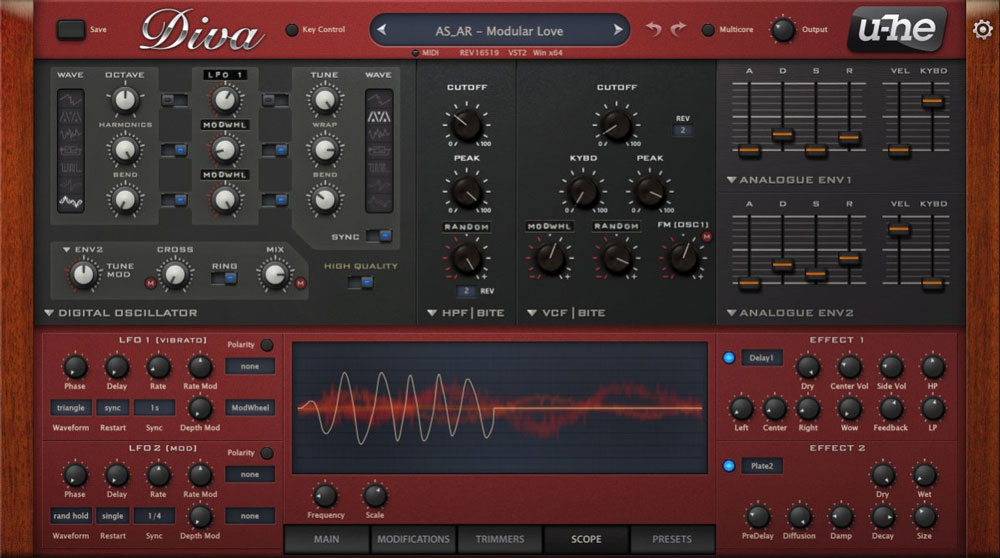Click the Save button
This screenshot has width=1000, height=558.
click(x=71, y=29)
